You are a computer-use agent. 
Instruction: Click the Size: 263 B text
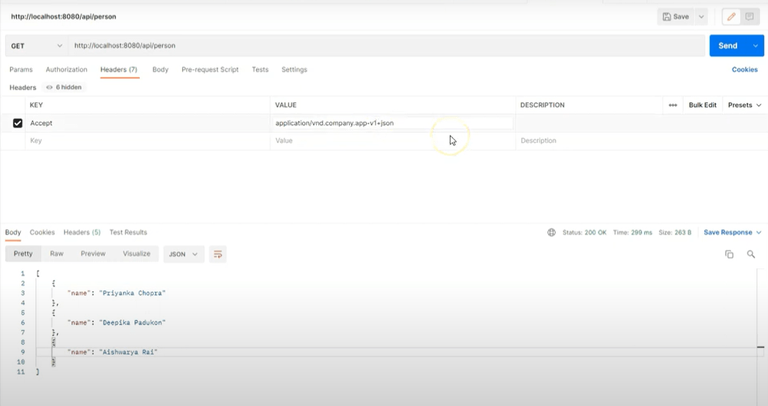[x=675, y=232]
